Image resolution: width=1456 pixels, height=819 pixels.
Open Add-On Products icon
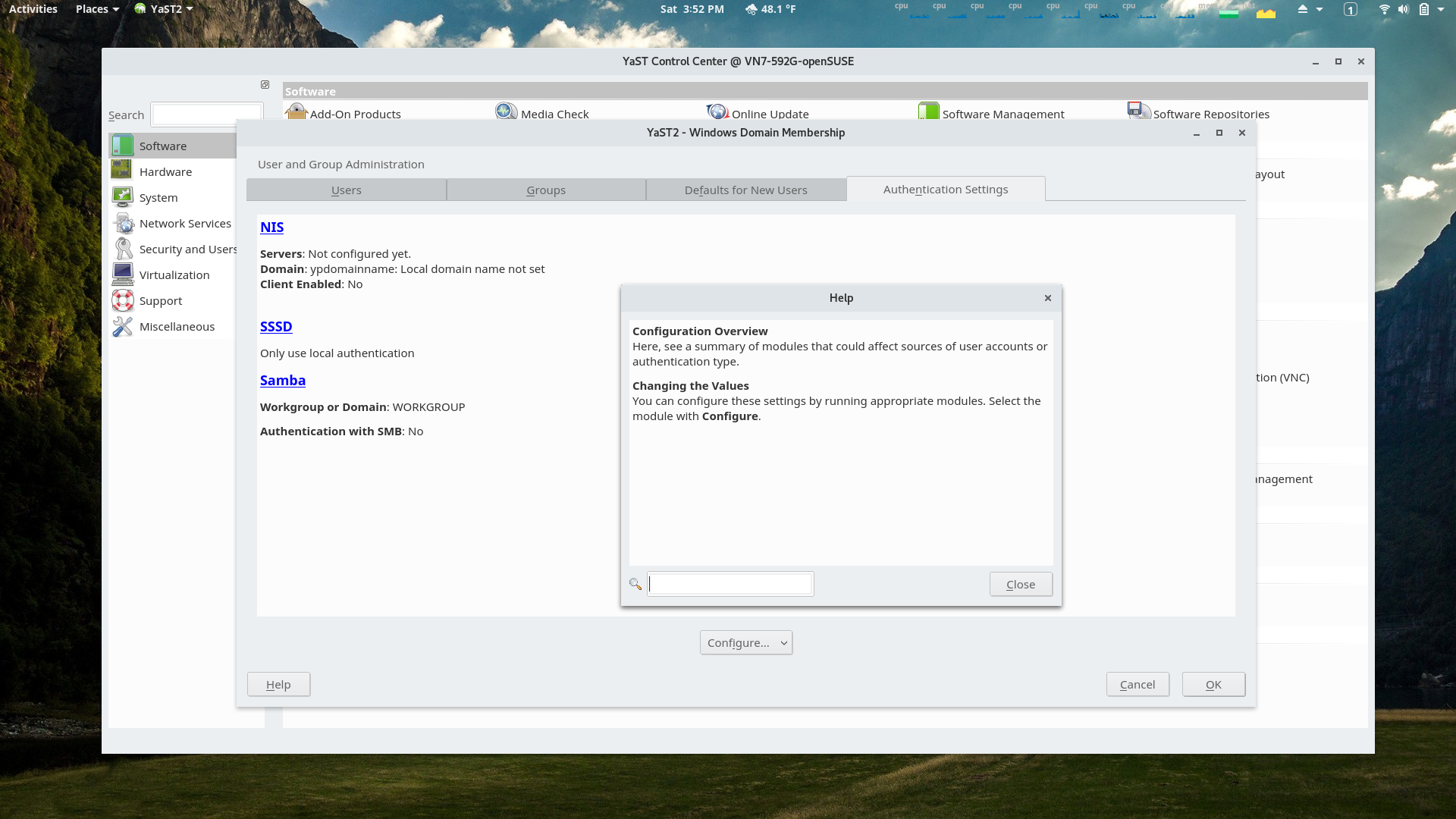(297, 112)
